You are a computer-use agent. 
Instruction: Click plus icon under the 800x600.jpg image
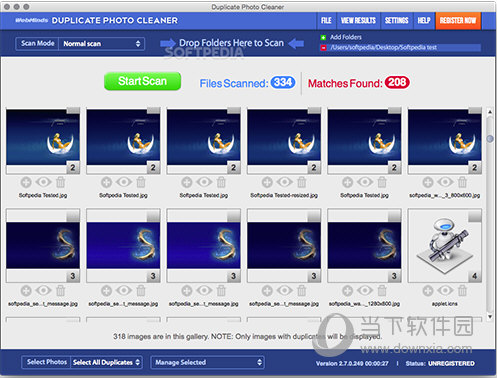428,182
